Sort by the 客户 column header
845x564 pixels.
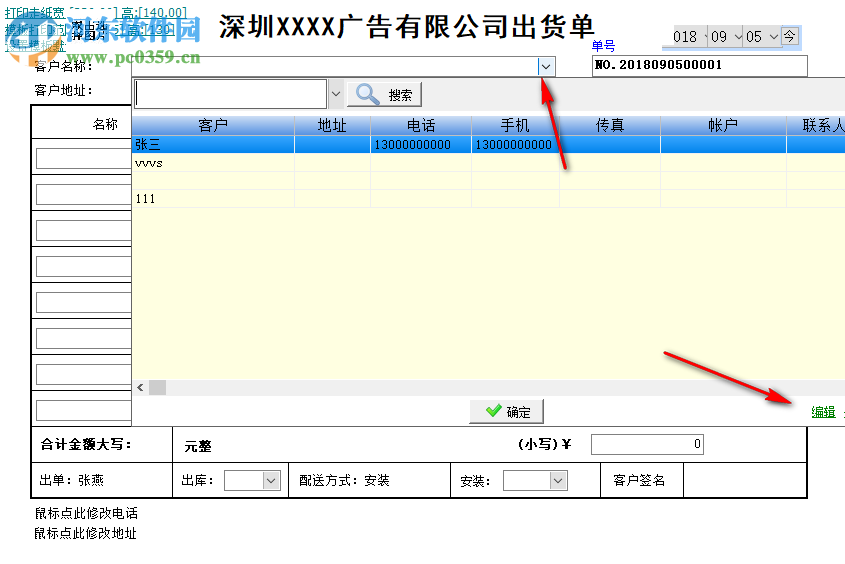coord(213,126)
